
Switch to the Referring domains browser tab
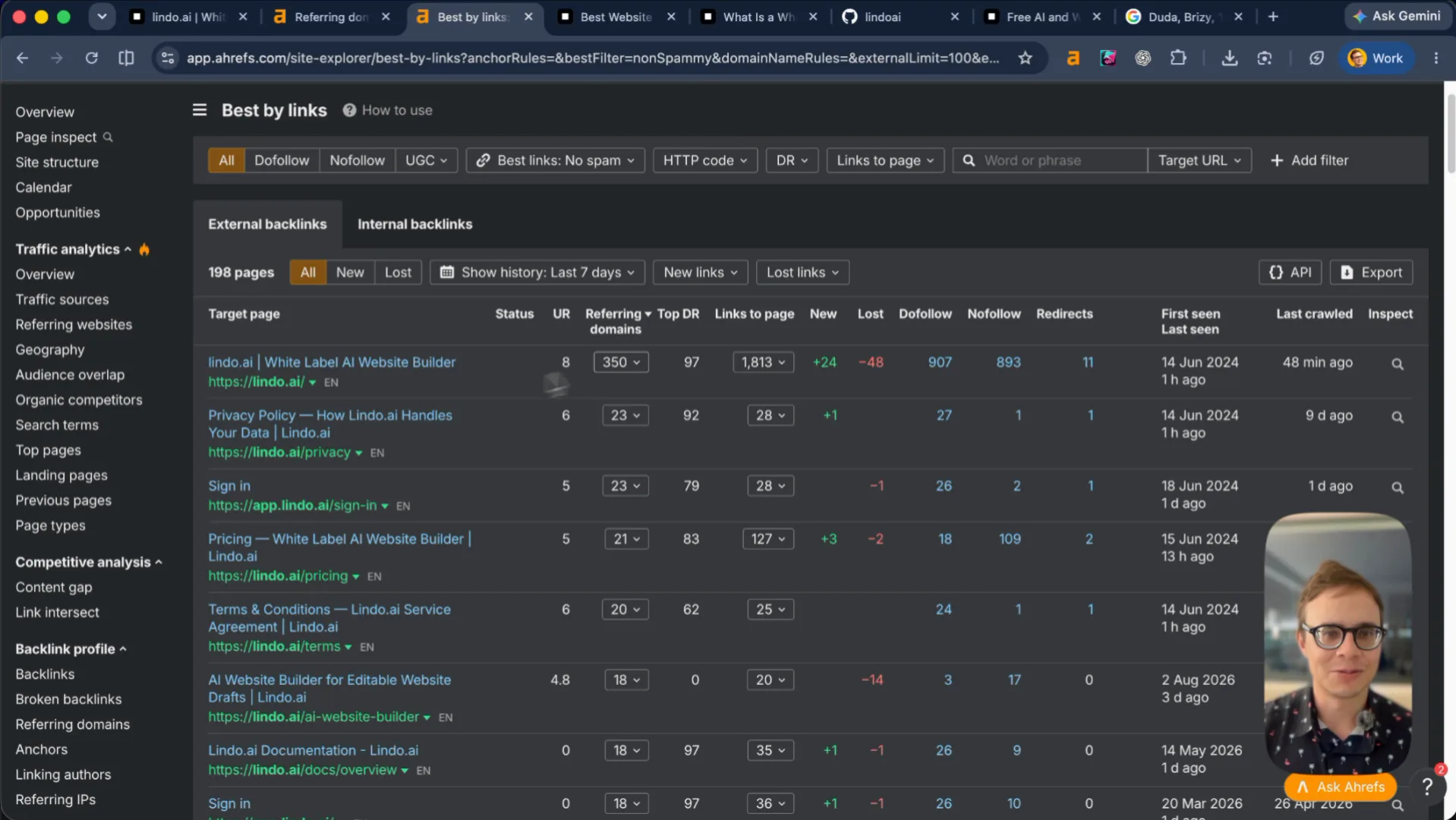click(332, 17)
